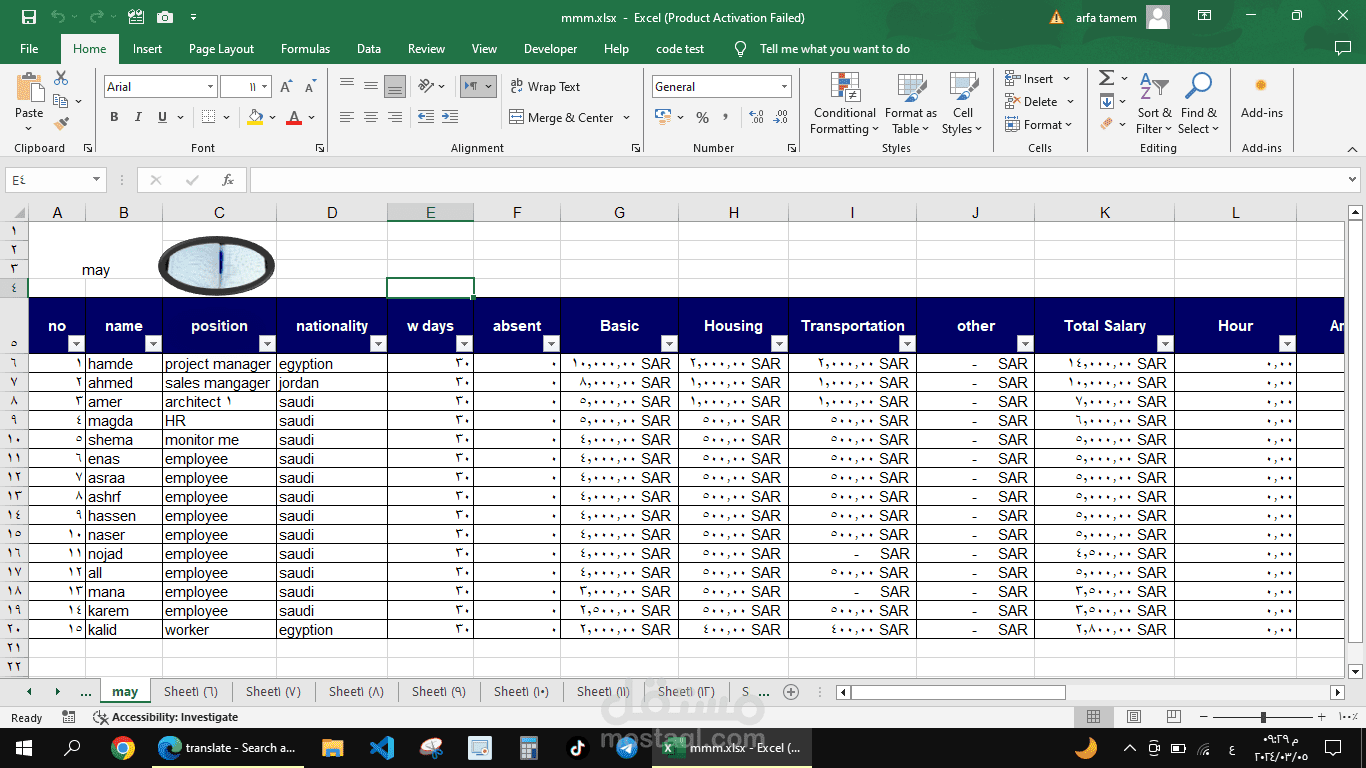Add a new sheet with the plus button
The image size is (1366, 768).
tap(790, 691)
